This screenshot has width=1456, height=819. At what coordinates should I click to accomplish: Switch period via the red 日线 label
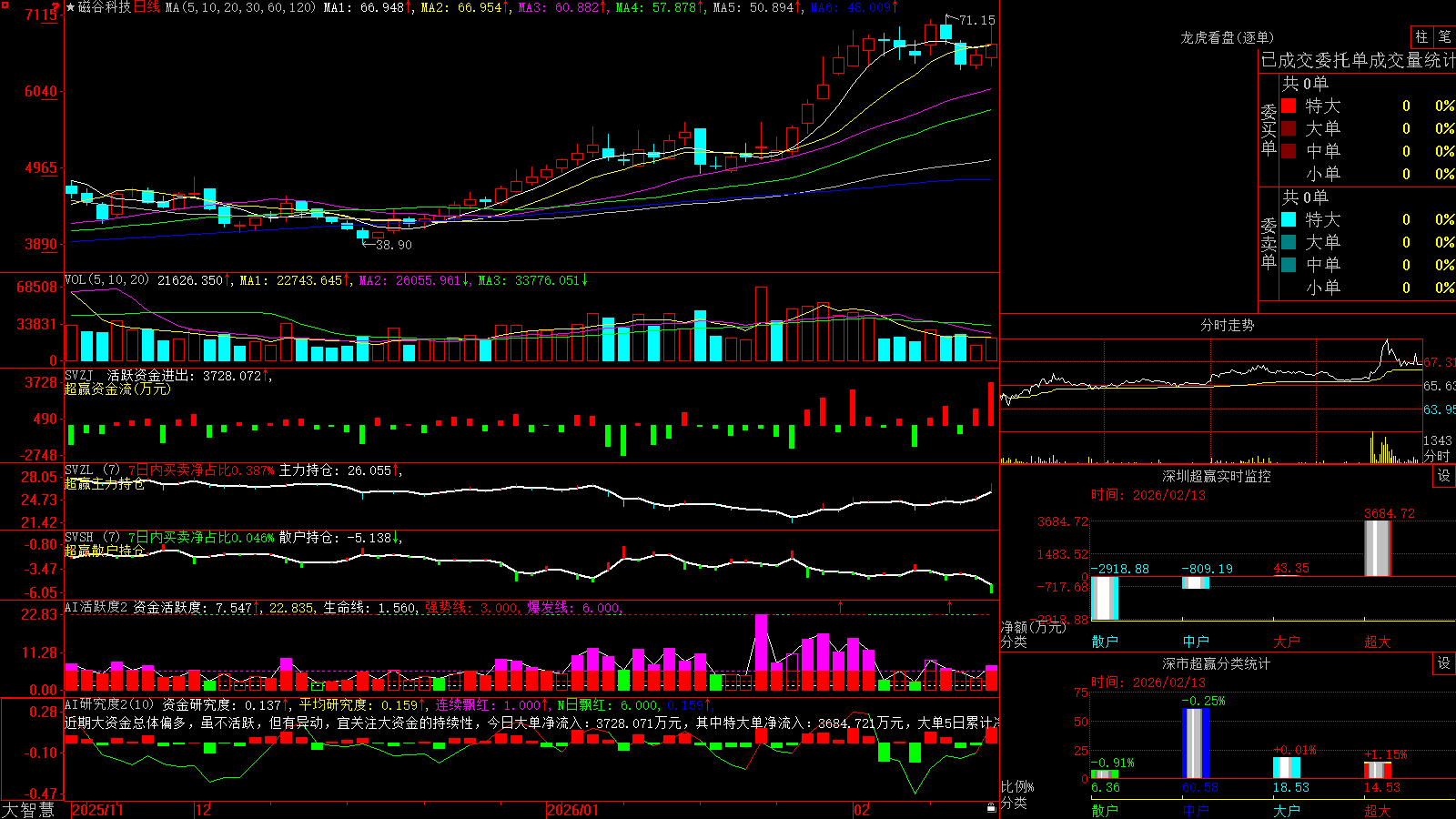[147, 7]
